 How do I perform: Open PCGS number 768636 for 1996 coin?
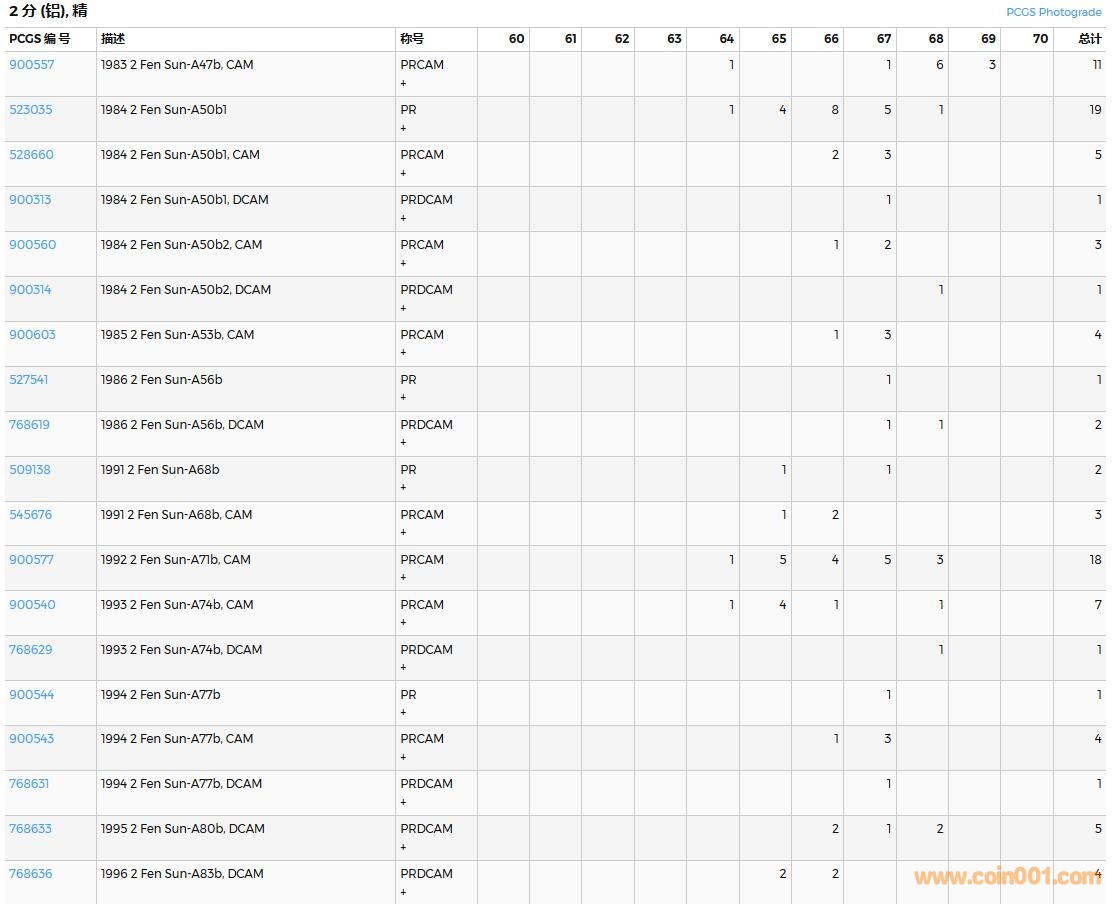[x=31, y=874]
